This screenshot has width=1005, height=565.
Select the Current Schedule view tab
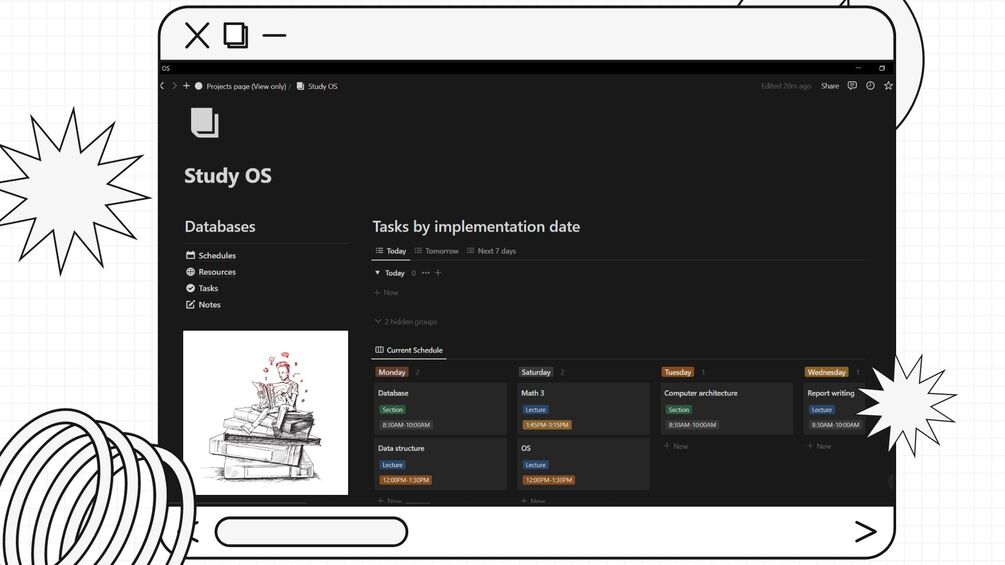(409, 350)
